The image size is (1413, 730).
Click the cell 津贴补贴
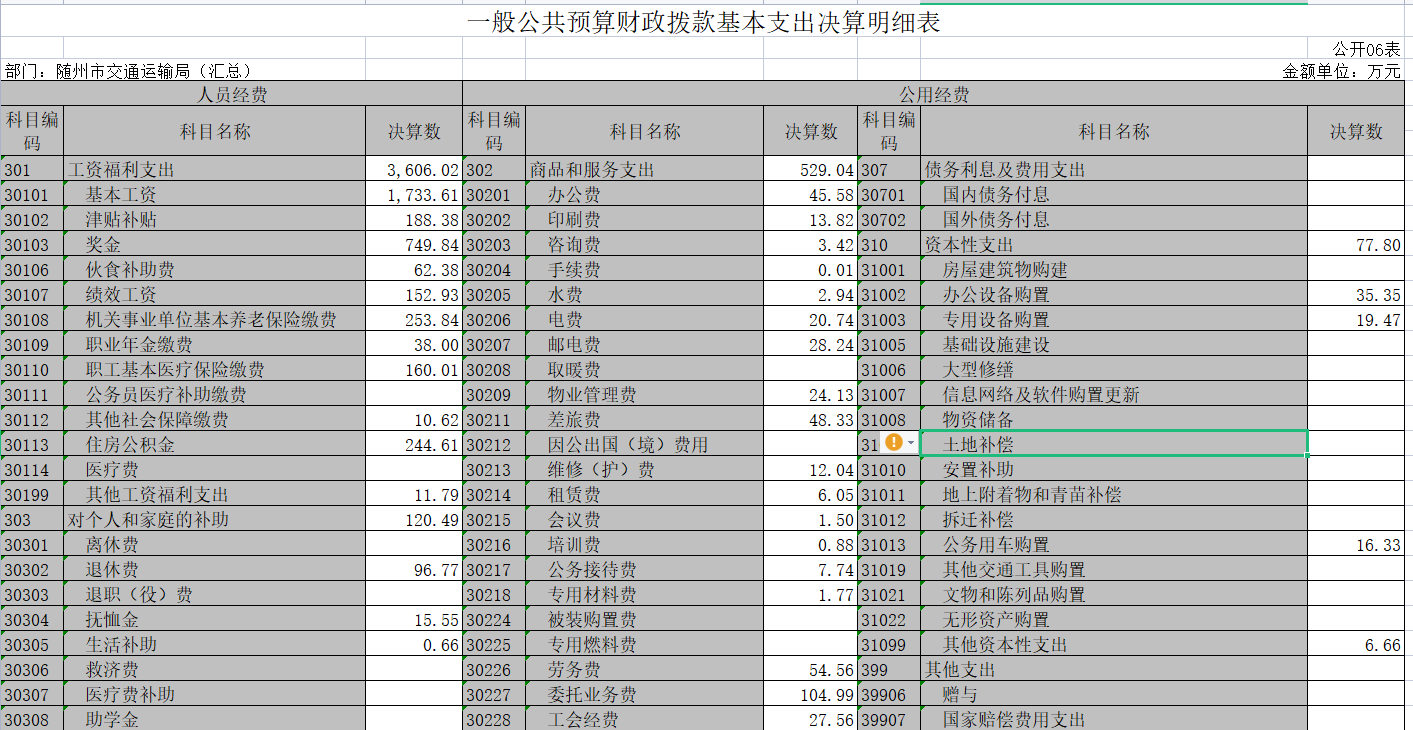[x=215, y=220]
